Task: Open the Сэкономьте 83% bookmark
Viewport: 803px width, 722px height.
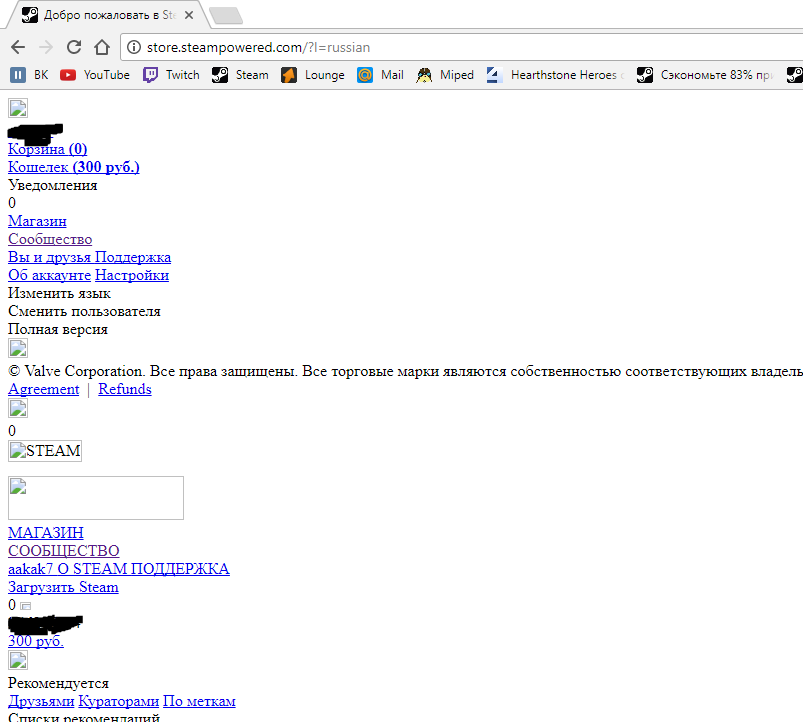Action: (705, 75)
